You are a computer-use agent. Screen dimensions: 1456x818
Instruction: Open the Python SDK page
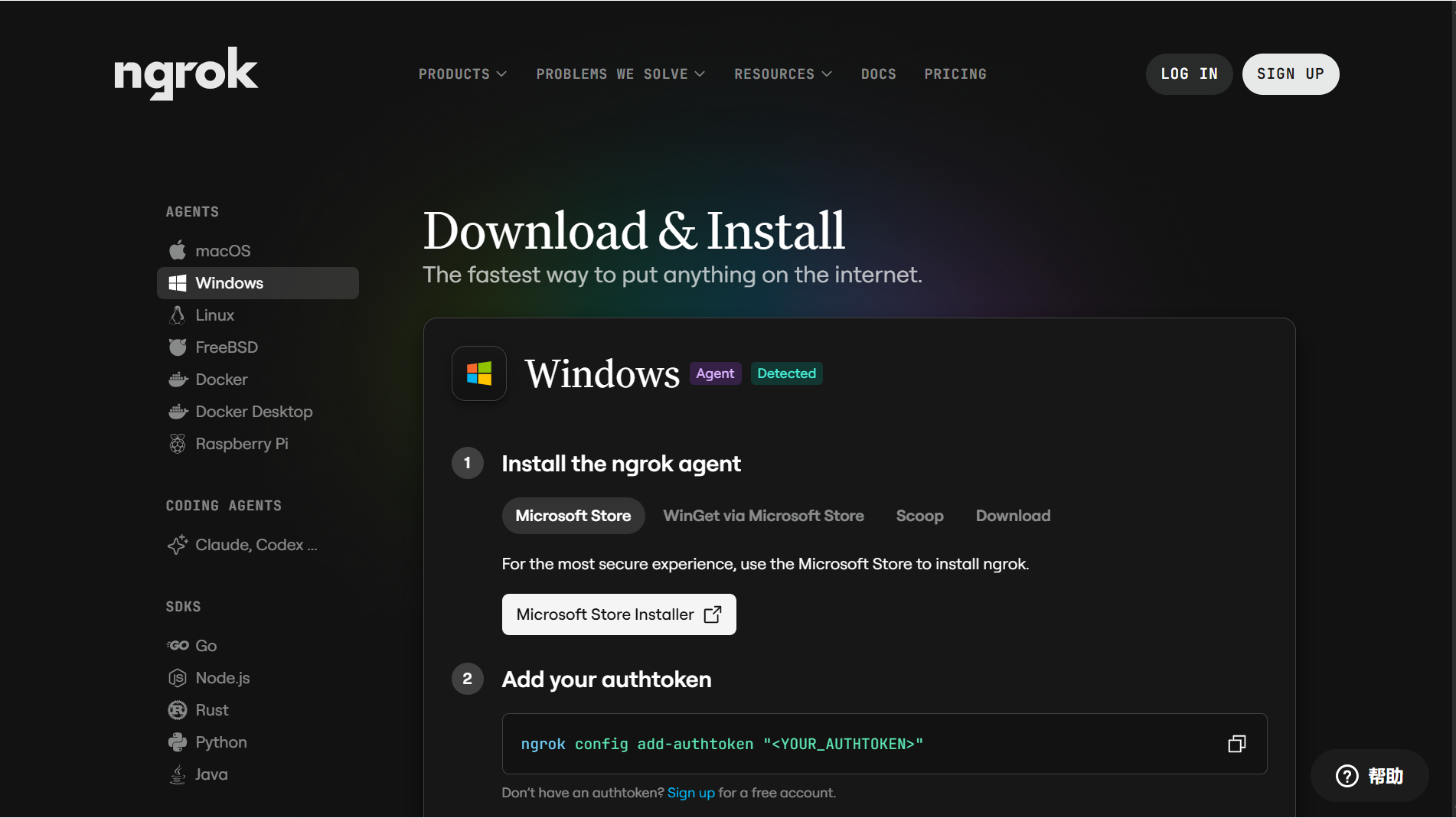tap(258, 742)
